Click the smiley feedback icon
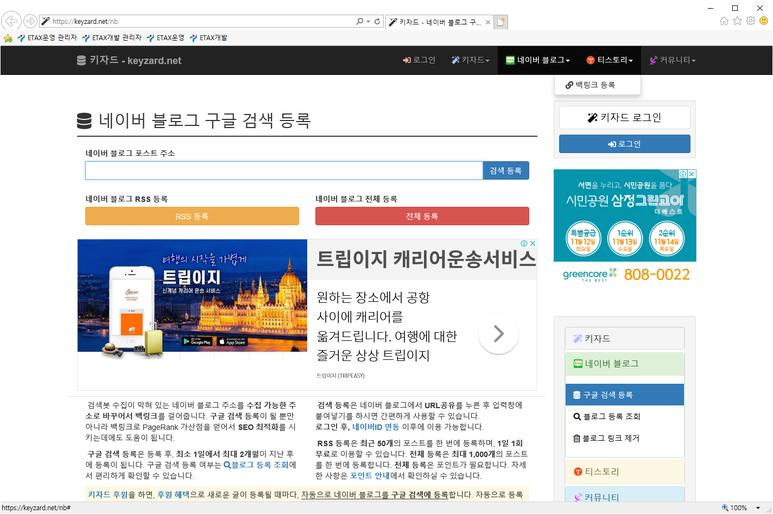 [x=764, y=21]
